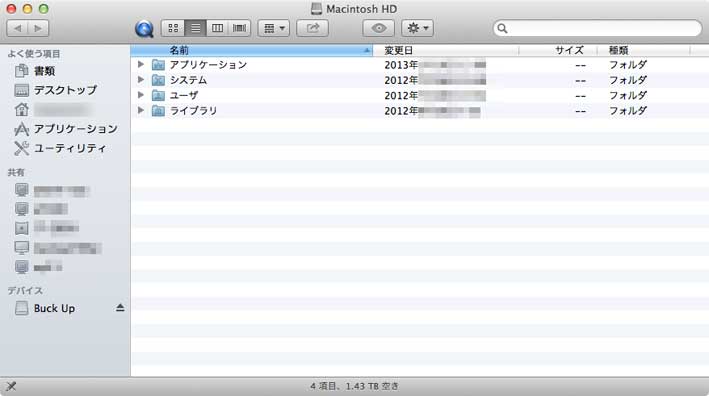Image resolution: width=709 pixels, height=396 pixels.
Task: Select the ライブラリ row name
Action: pyautogui.click(x=194, y=111)
